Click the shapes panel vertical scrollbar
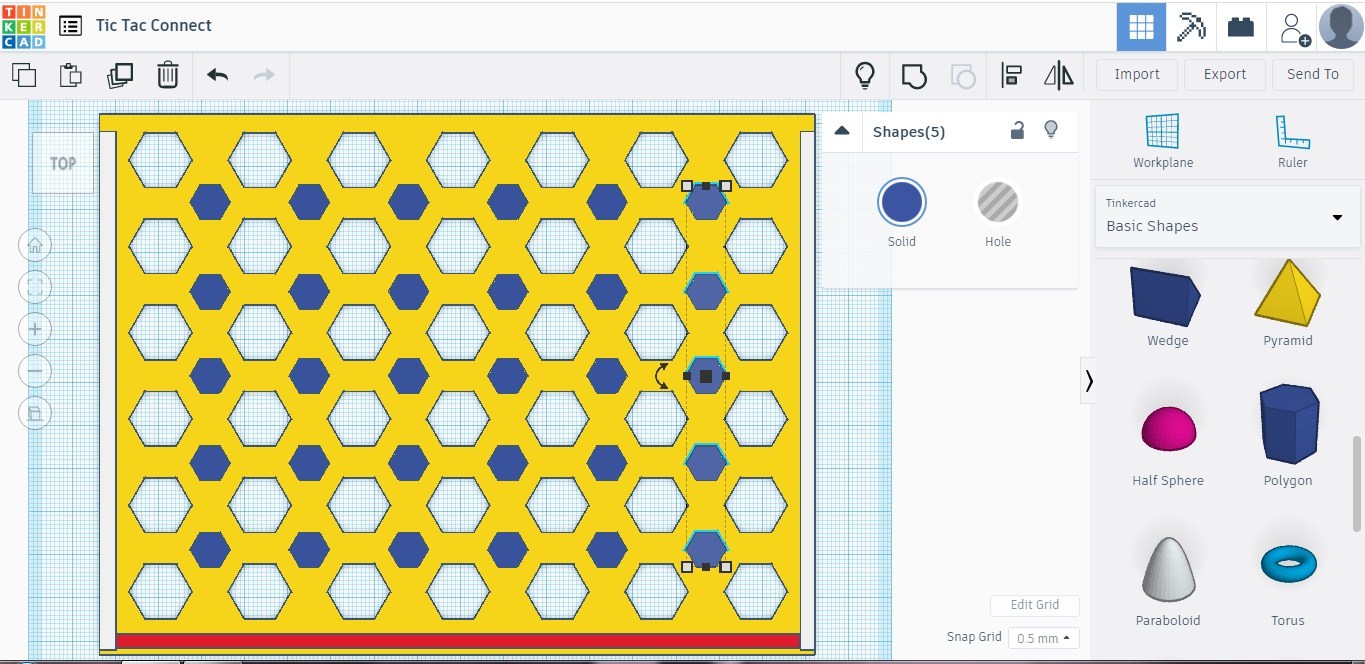 point(1357,483)
